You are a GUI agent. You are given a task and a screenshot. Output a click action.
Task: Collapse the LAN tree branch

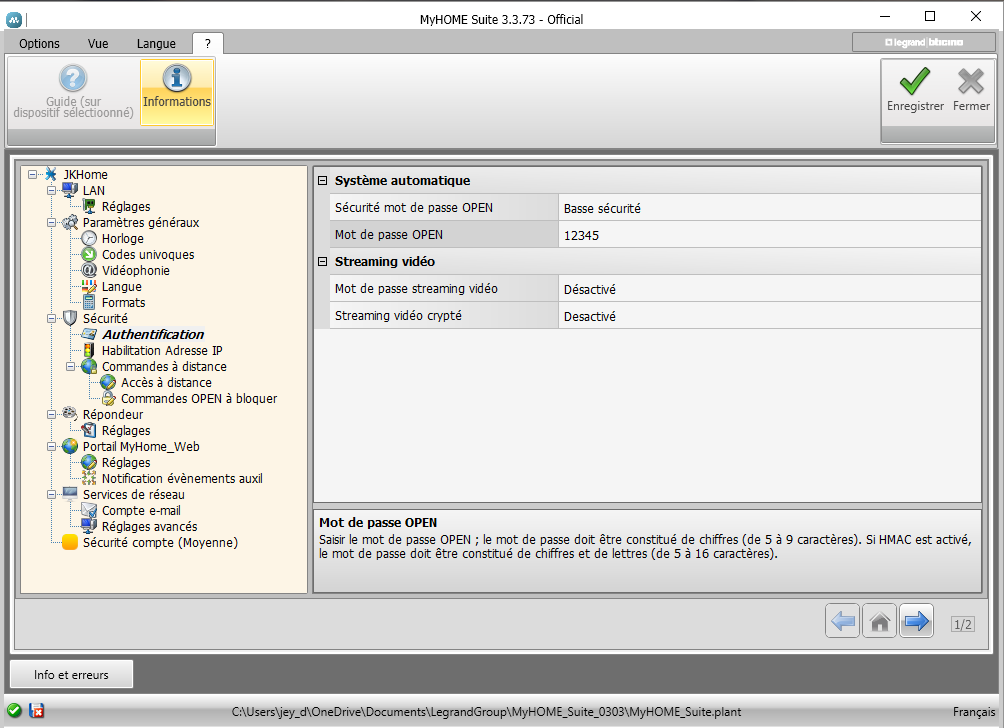(x=51, y=190)
